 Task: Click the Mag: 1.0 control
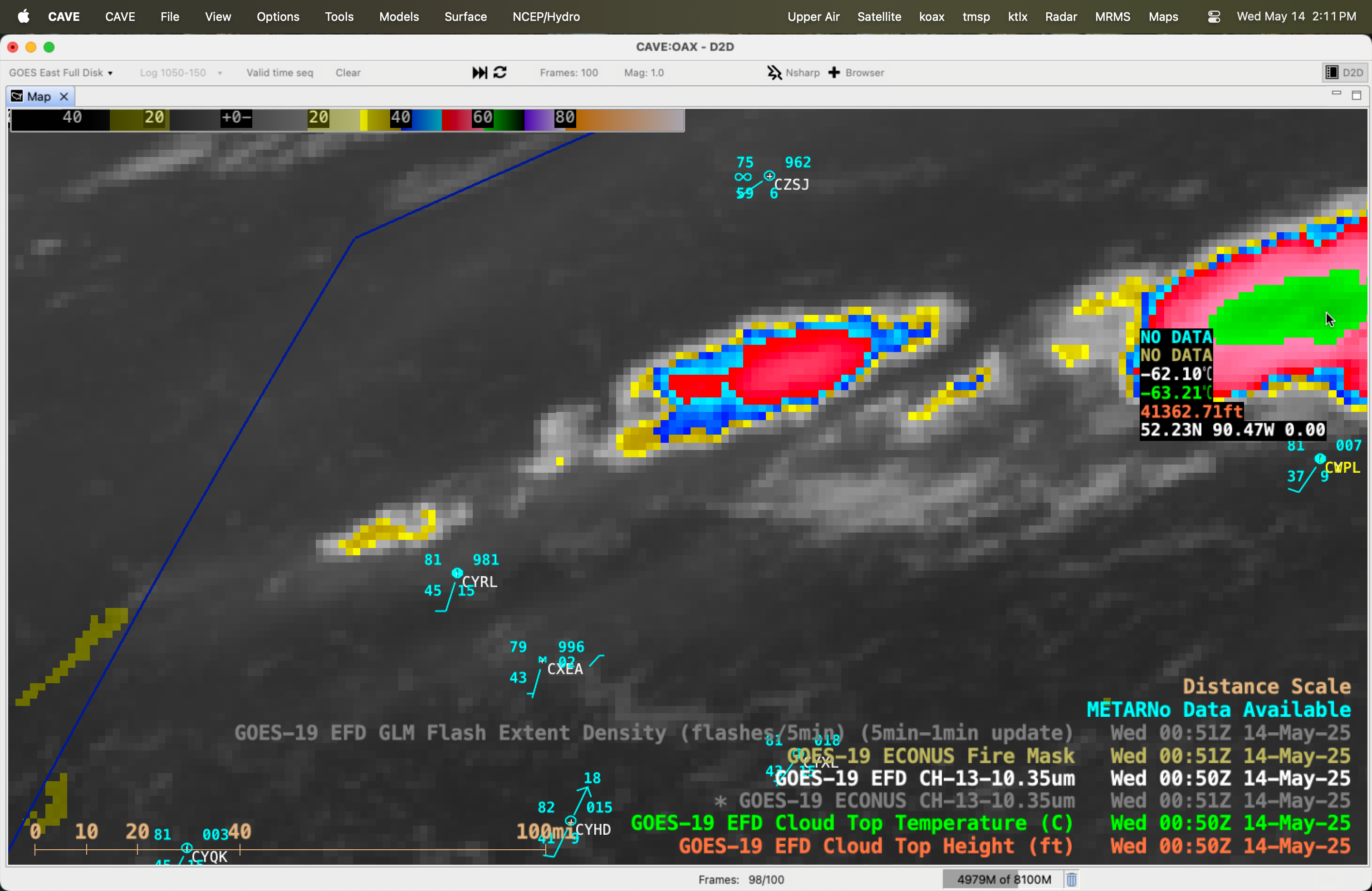(x=644, y=73)
